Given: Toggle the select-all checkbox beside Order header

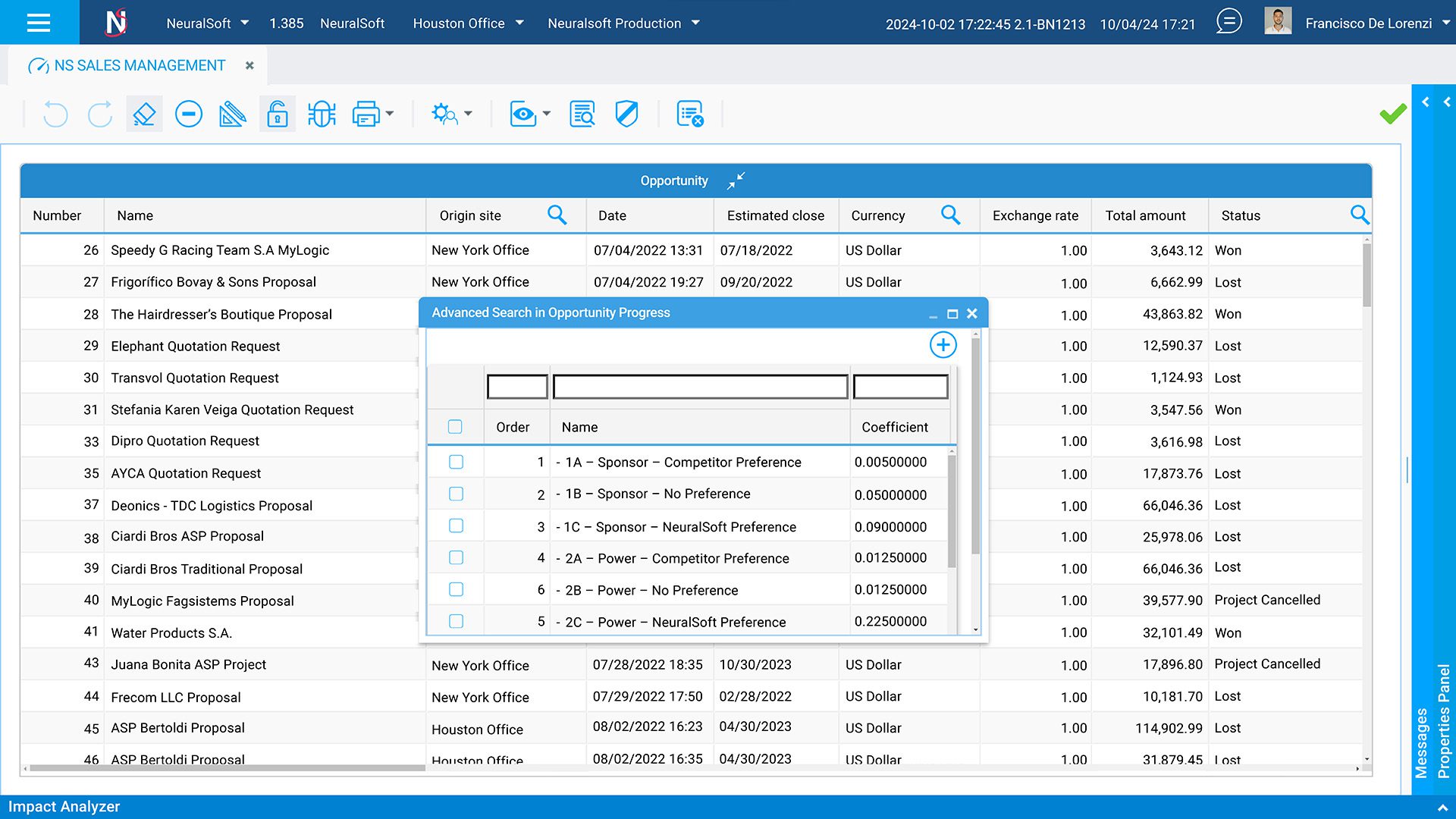Looking at the screenshot, I should point(455,427).
